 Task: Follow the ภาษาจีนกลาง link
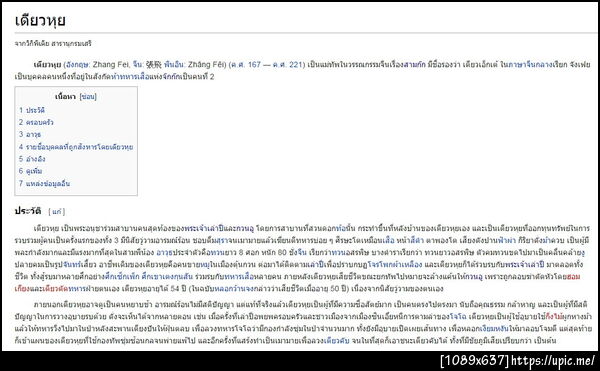point(530,64)
